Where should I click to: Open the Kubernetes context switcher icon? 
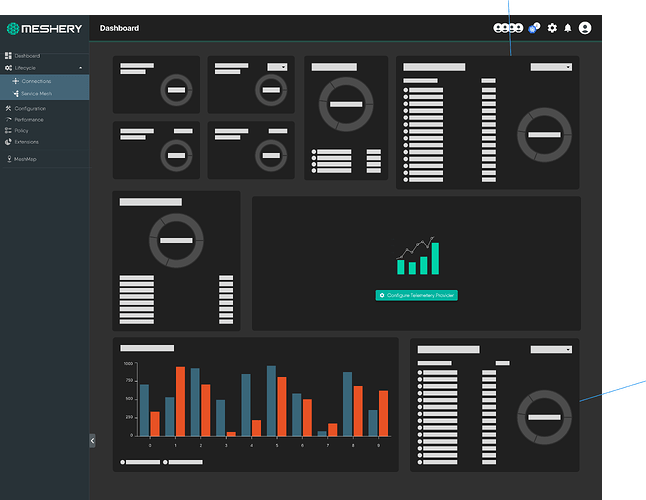coord(534,28)
